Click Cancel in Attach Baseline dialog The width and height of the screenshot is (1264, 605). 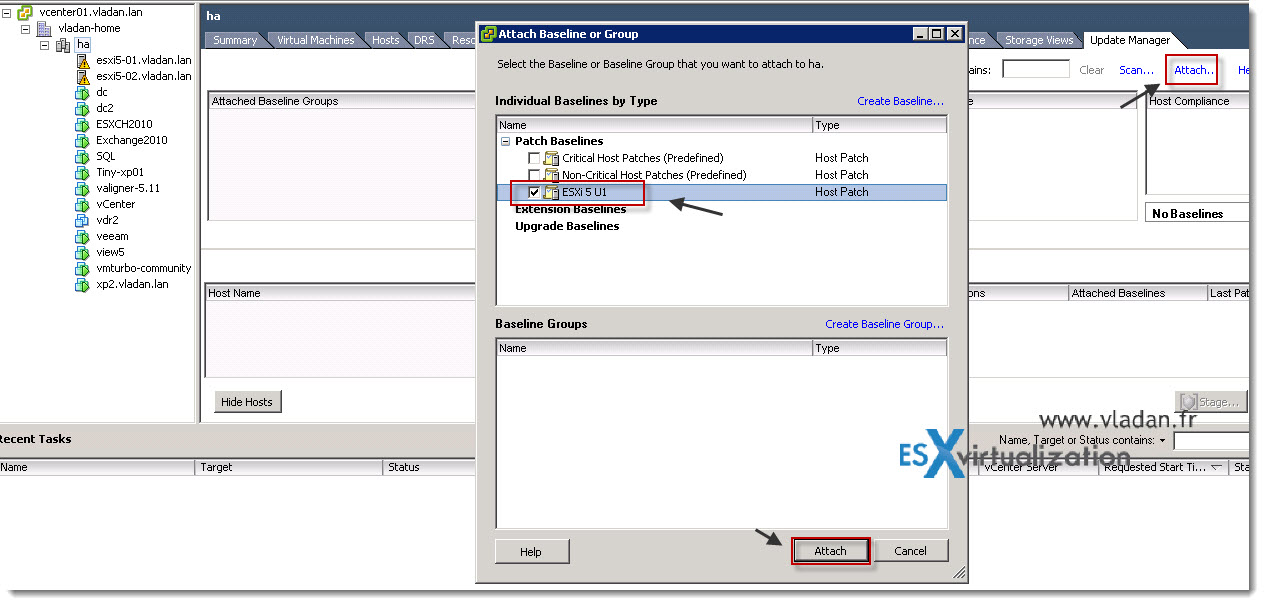[910, 551]
